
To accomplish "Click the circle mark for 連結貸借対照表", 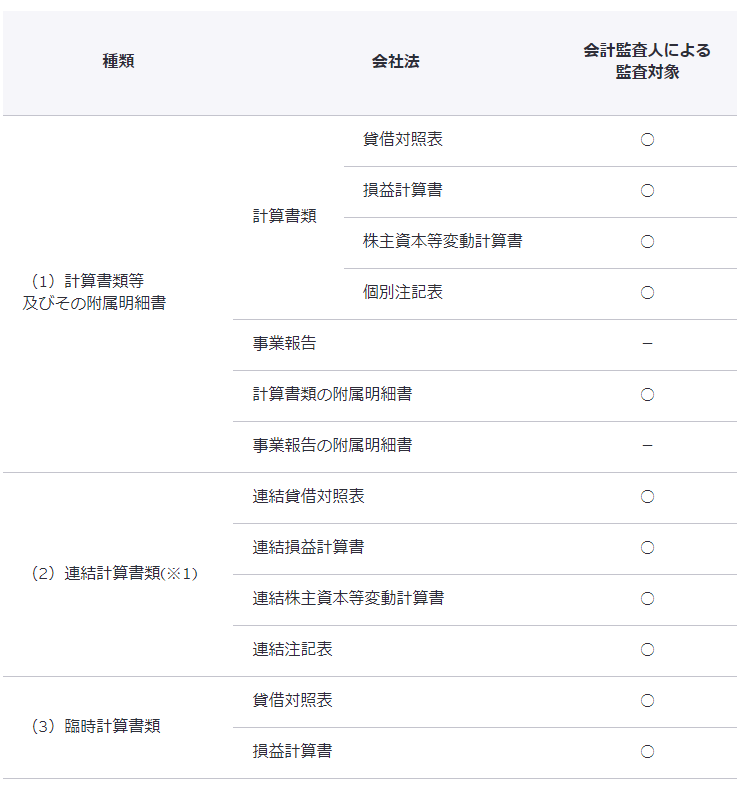I will (647, 497).
